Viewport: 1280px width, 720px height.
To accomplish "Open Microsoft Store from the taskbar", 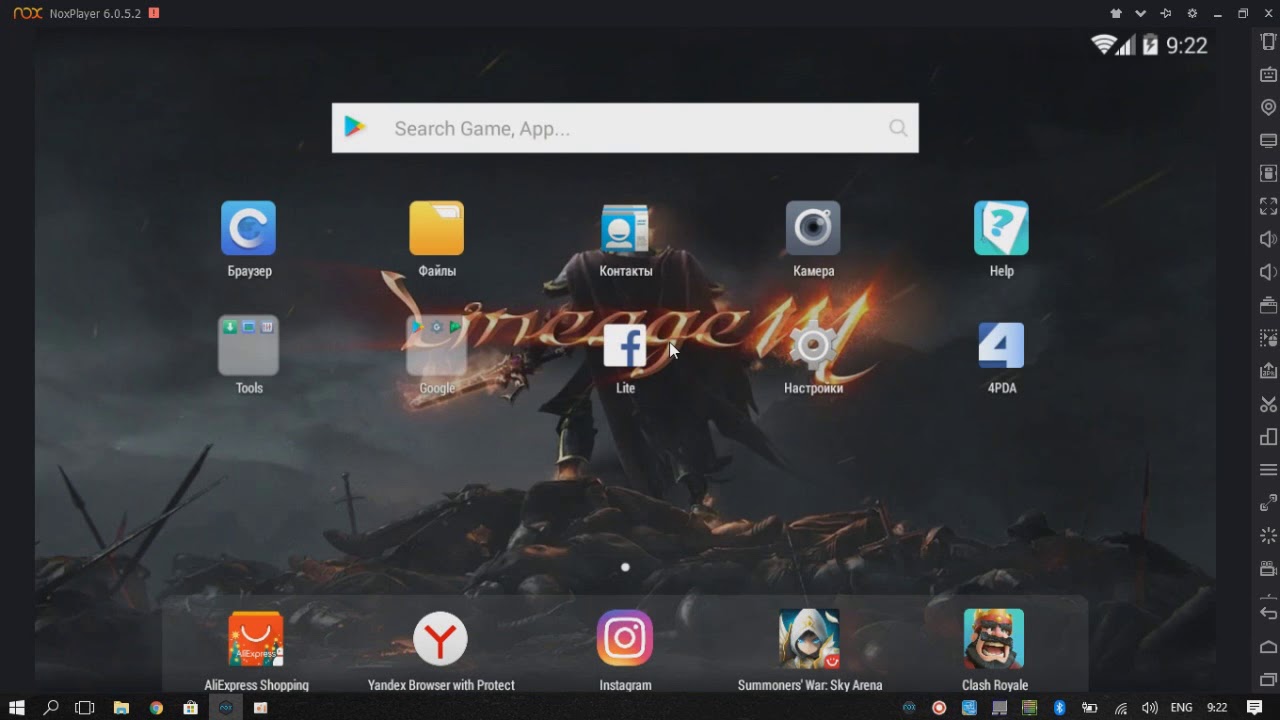I will click(x=190, y=708).
